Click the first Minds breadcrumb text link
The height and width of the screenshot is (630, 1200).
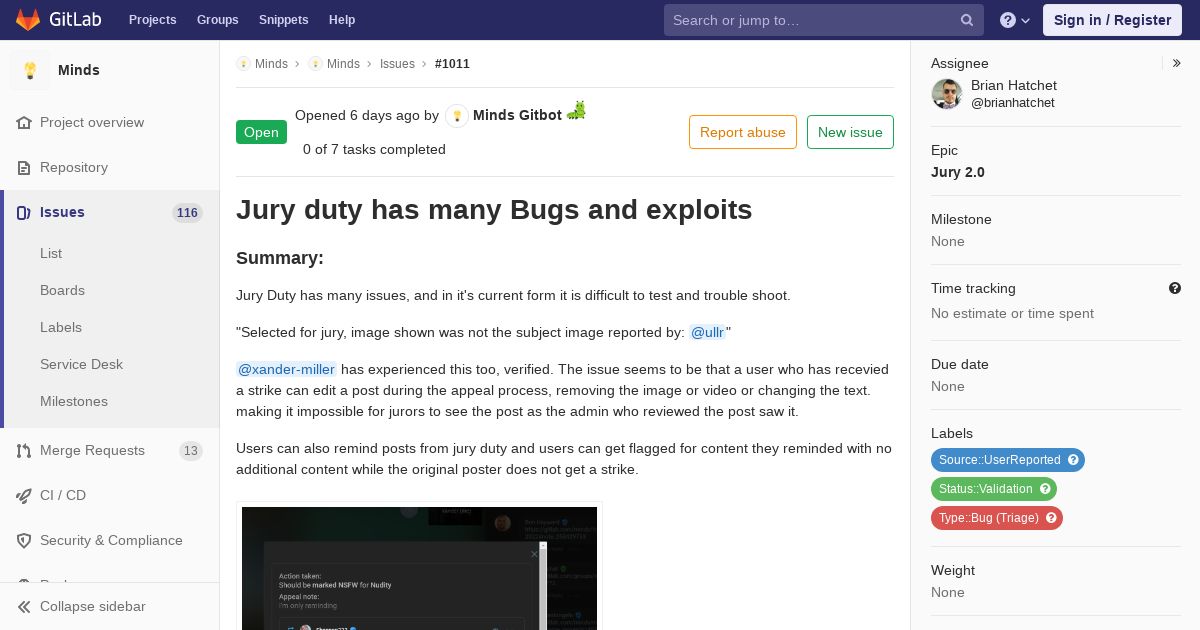pos(271,64)
